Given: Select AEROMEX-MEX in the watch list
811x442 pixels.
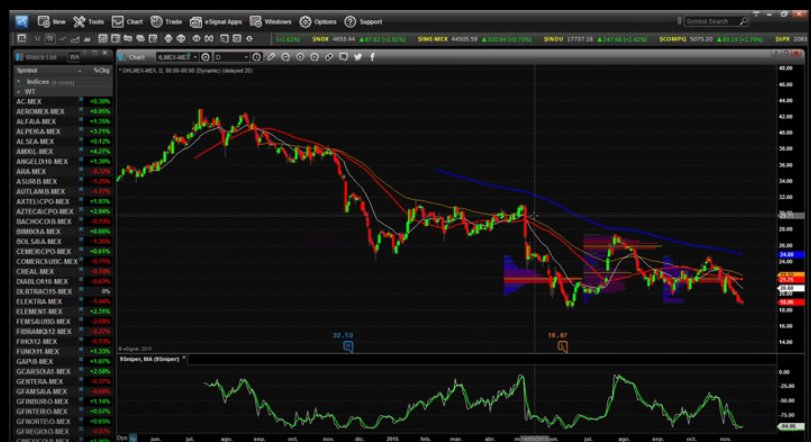Looking at the screenshot, I should coord(64,112).
